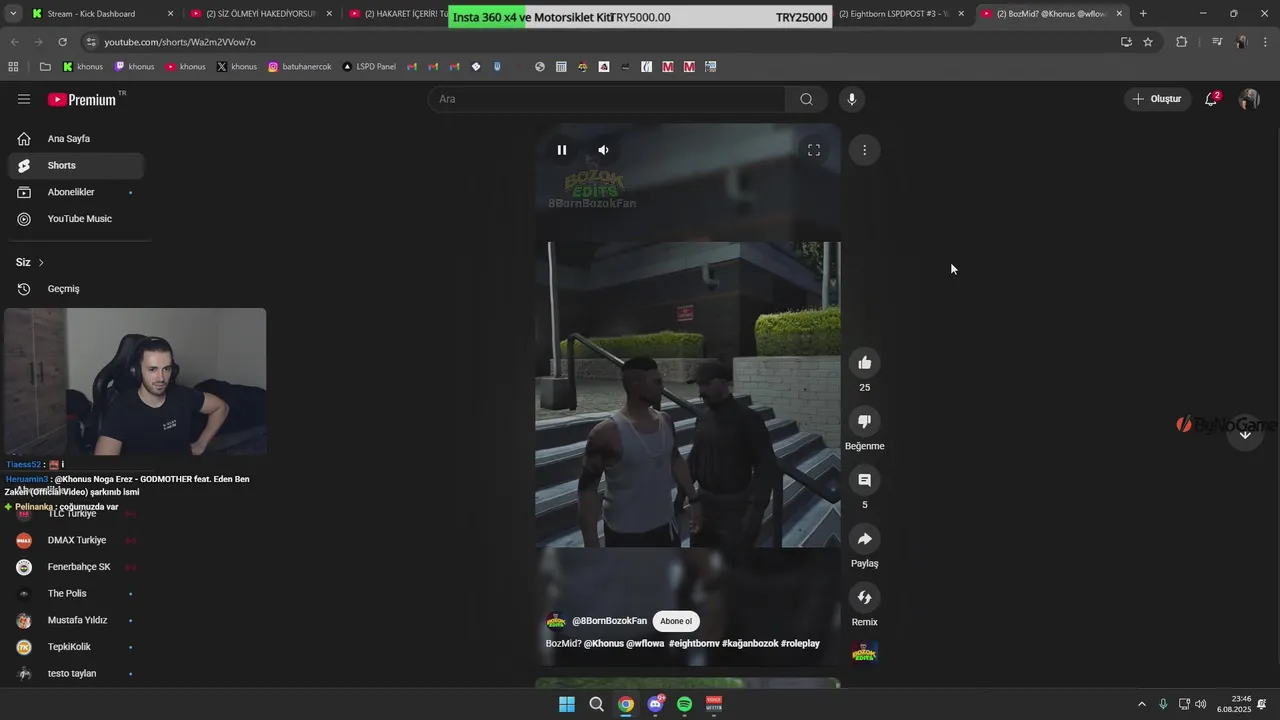1280x720 pixels.
Task: Open the comments panel showing 5
Action: [865, 480]
